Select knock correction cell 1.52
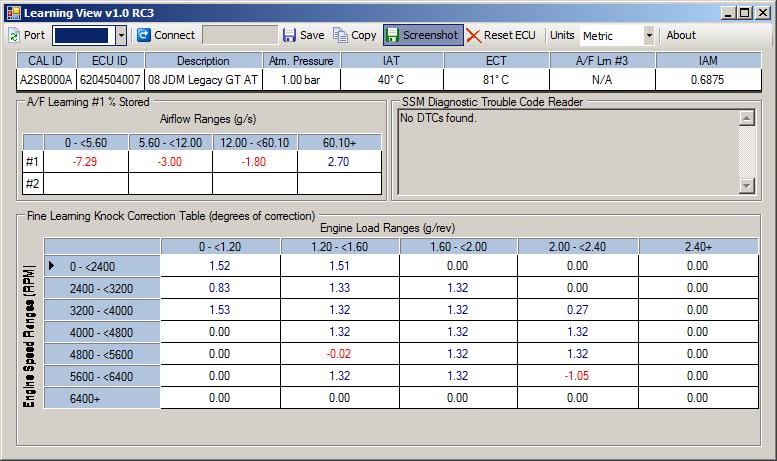The height and width of the screenshot is (461, 777). click(221, 266)
